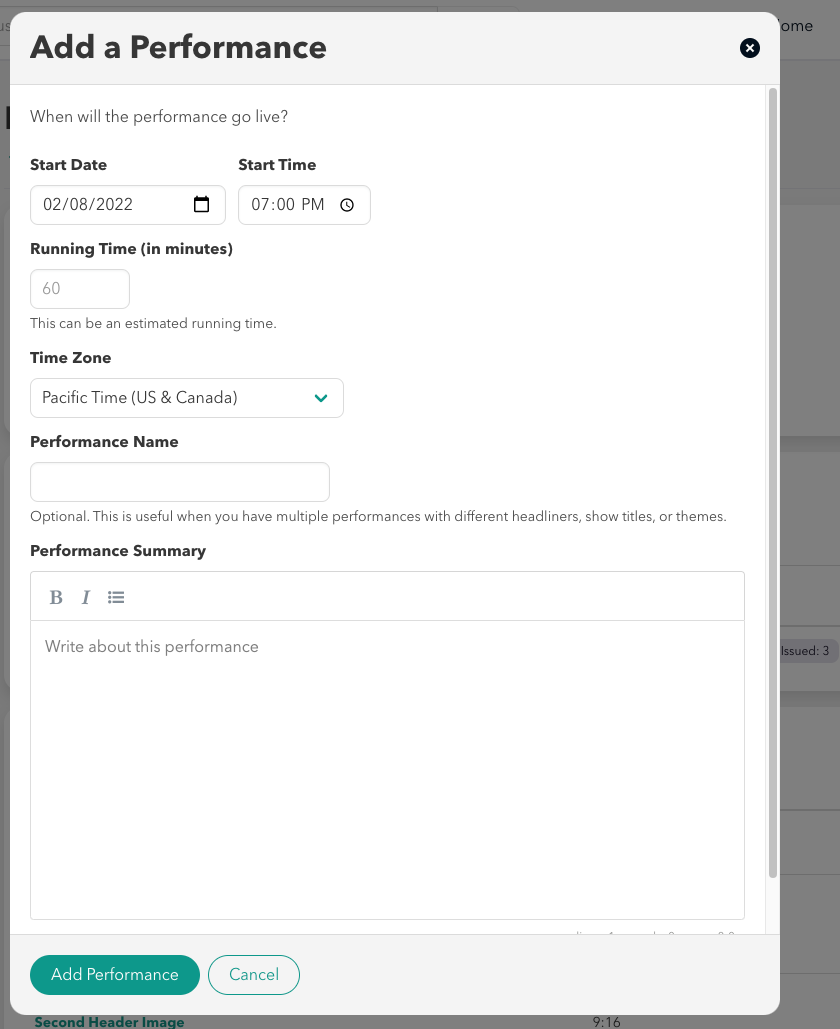840x1029 pixels.
Task: Focus the Running Time minutes field
Action: pos(80,289)
